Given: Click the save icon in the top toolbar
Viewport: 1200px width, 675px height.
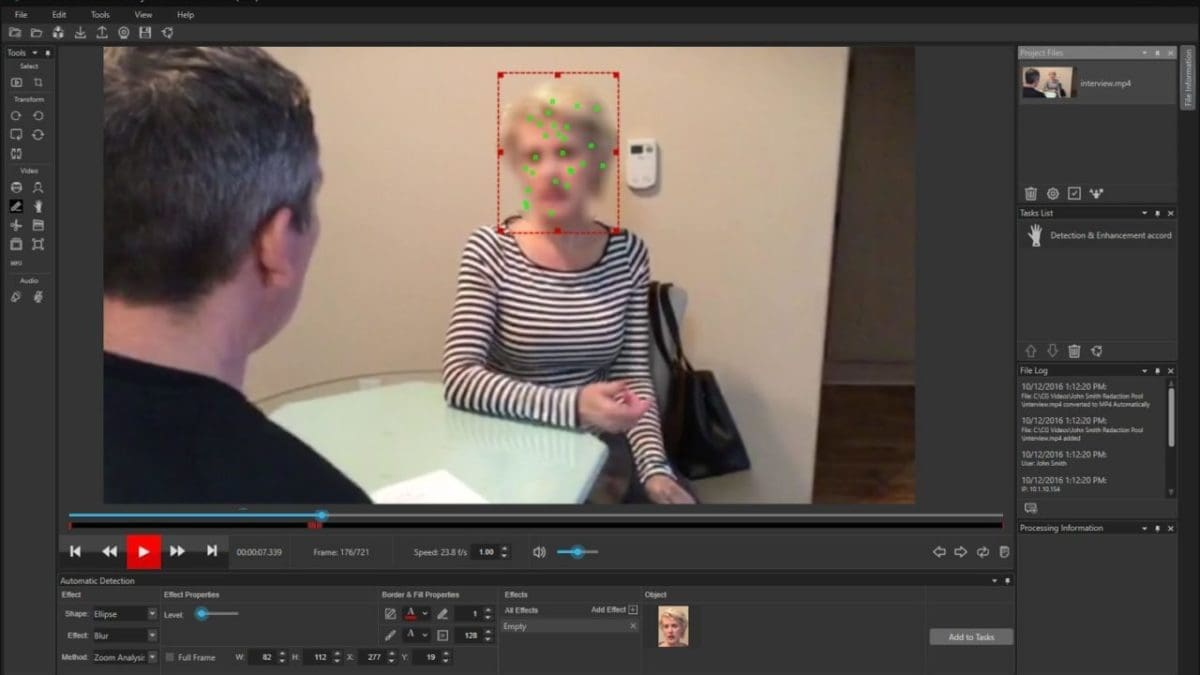Looking at the screenshot, I should tap(145, 33).
